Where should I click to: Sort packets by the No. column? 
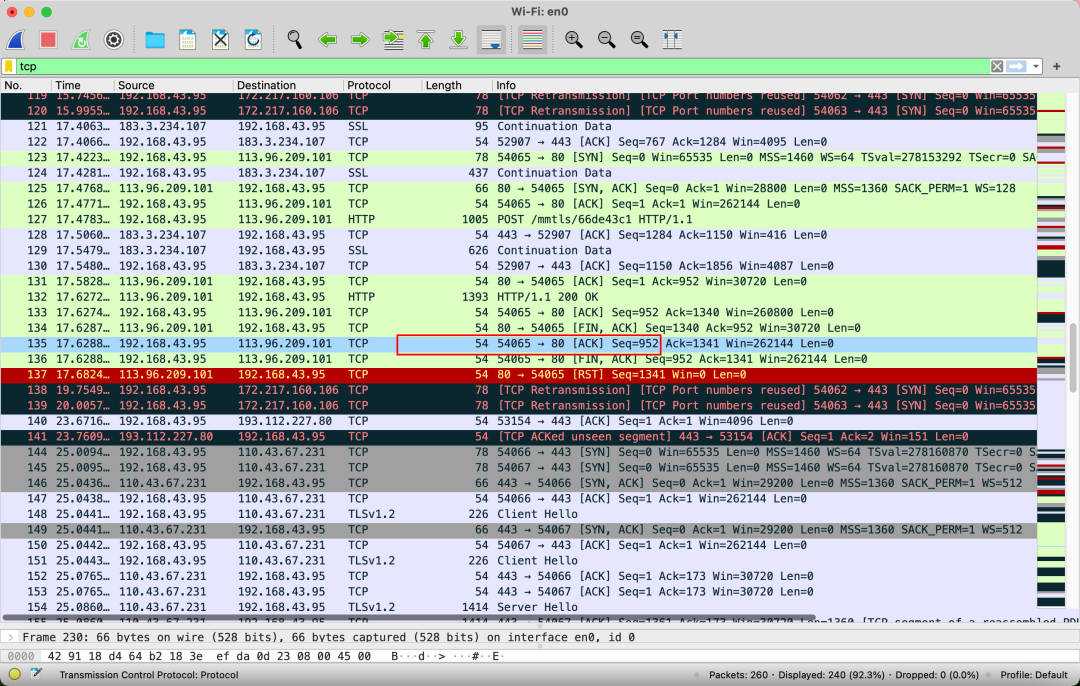[x=26, y=85]
